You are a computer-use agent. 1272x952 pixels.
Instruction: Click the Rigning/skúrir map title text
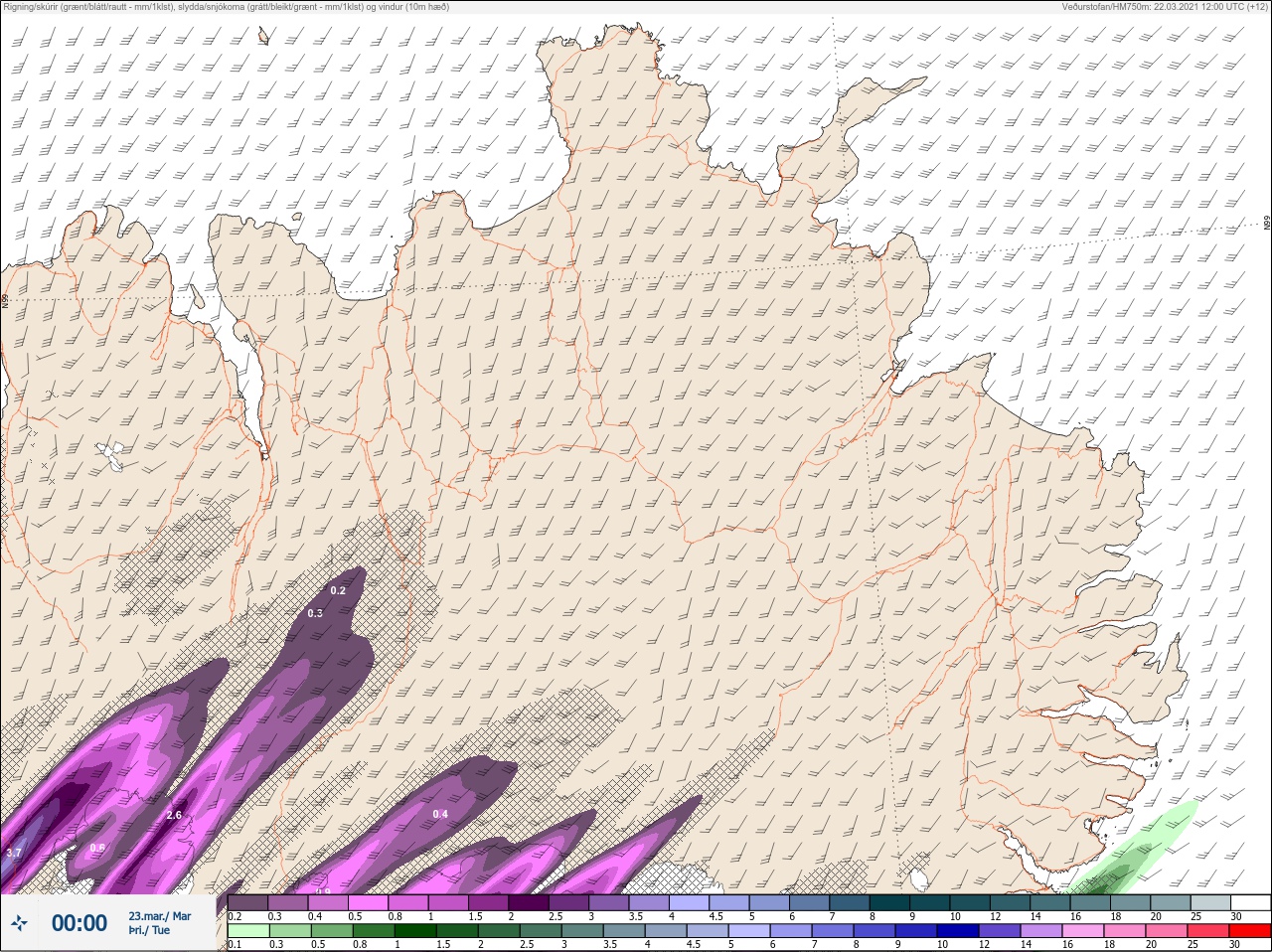pyautogui.click(x=227, y=7)
